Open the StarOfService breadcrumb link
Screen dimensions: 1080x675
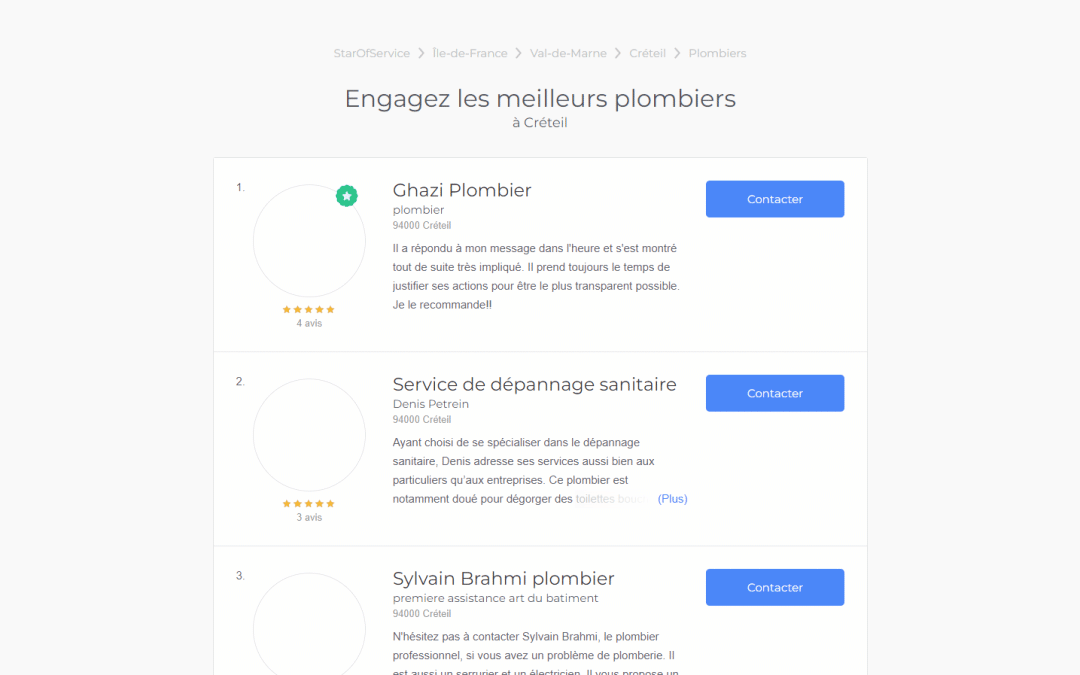(x=372, y=53)
